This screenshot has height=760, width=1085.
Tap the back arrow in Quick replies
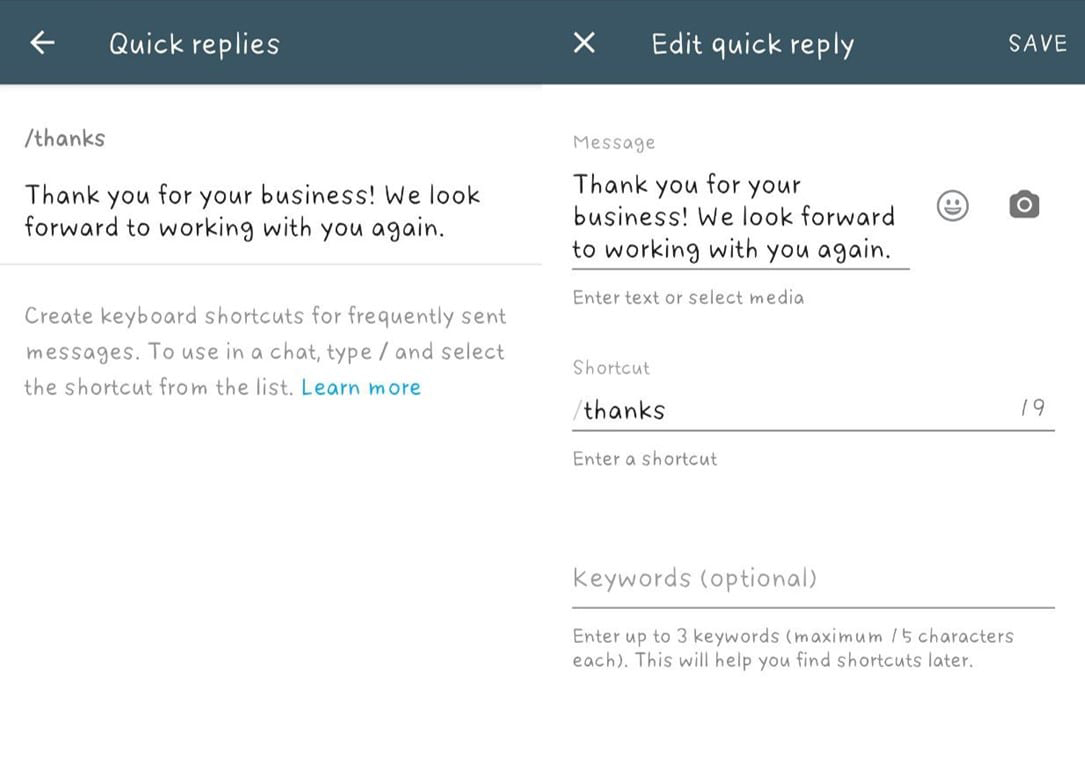42,42
